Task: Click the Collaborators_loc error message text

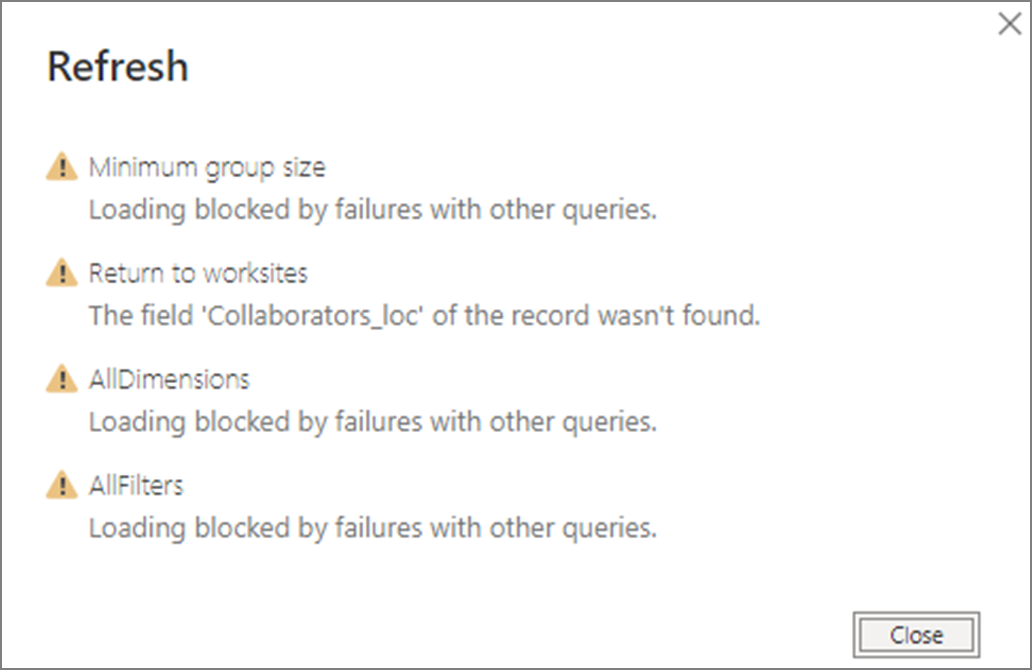Action: (423, 315)
